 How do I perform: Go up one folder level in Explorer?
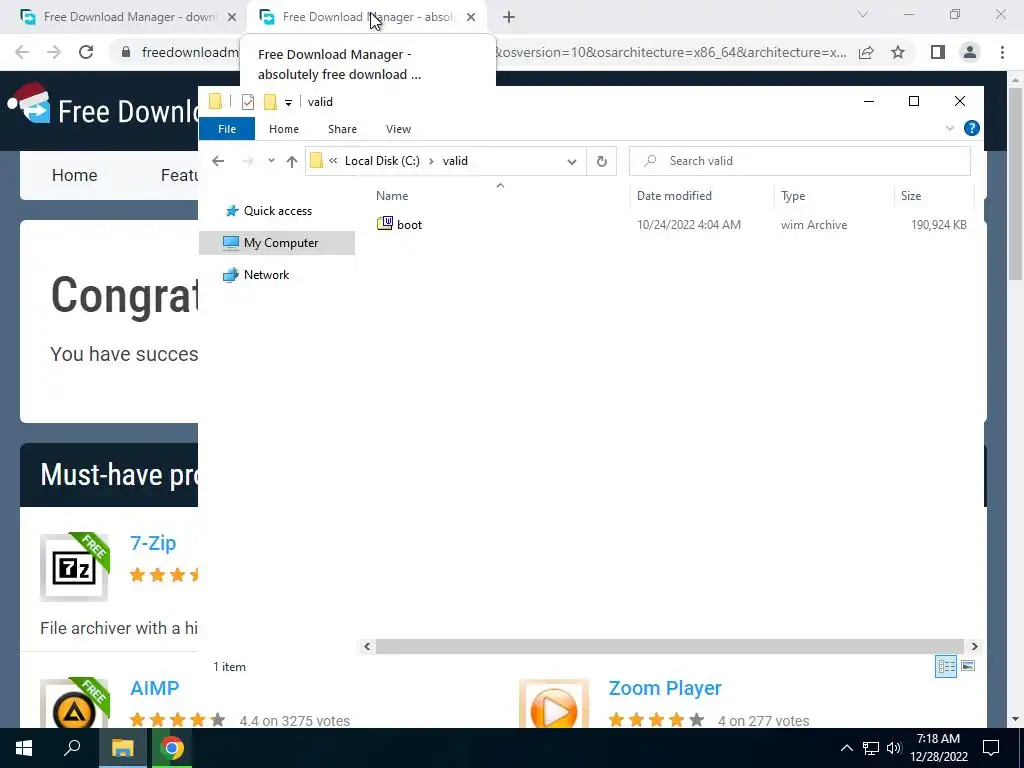pyautogui.click(x=291, y=161)
